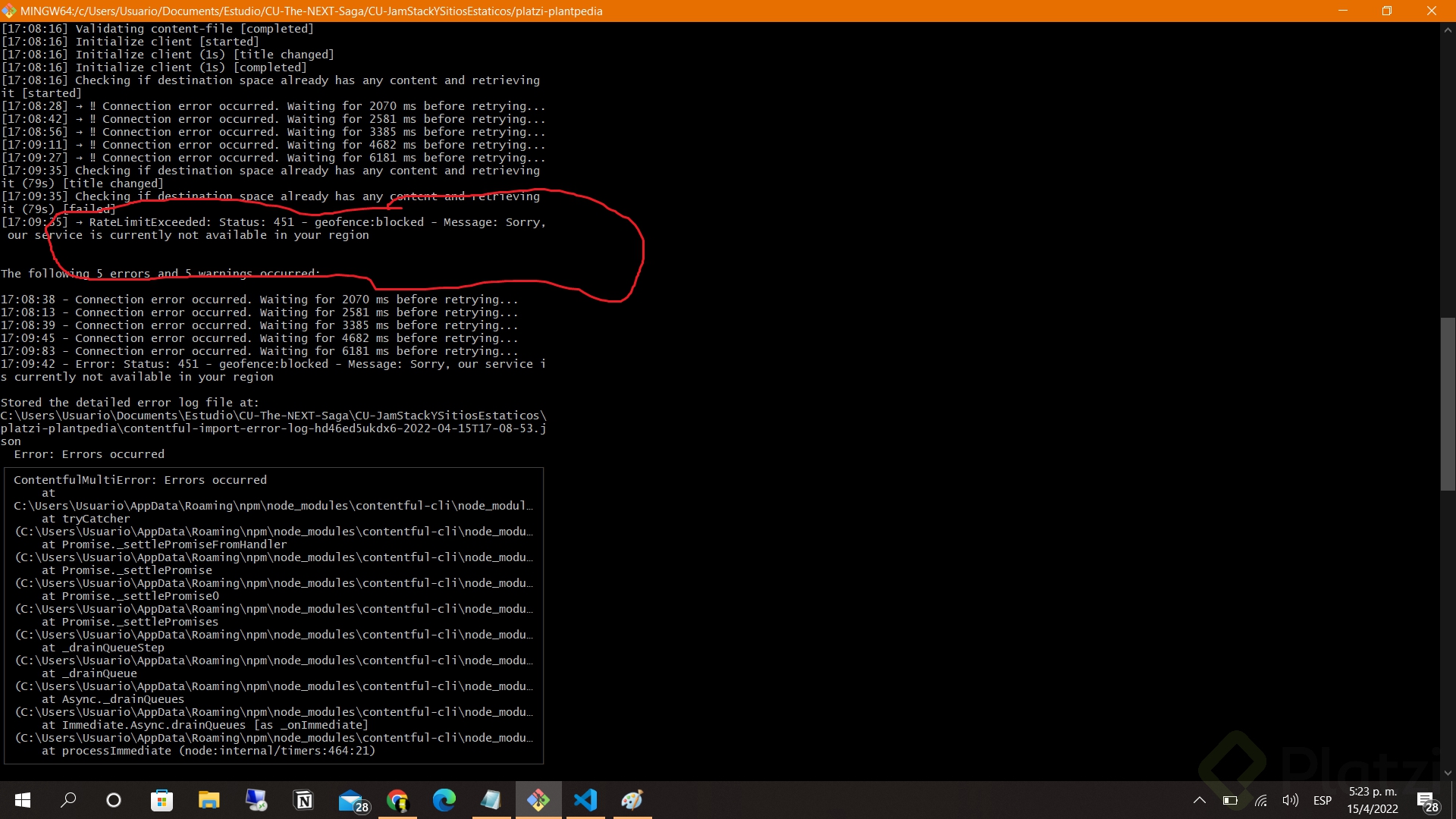Viewport: 1456px width, 819px height.
Task: Open the Windows Start menu
Action: [x=23, y=800]
